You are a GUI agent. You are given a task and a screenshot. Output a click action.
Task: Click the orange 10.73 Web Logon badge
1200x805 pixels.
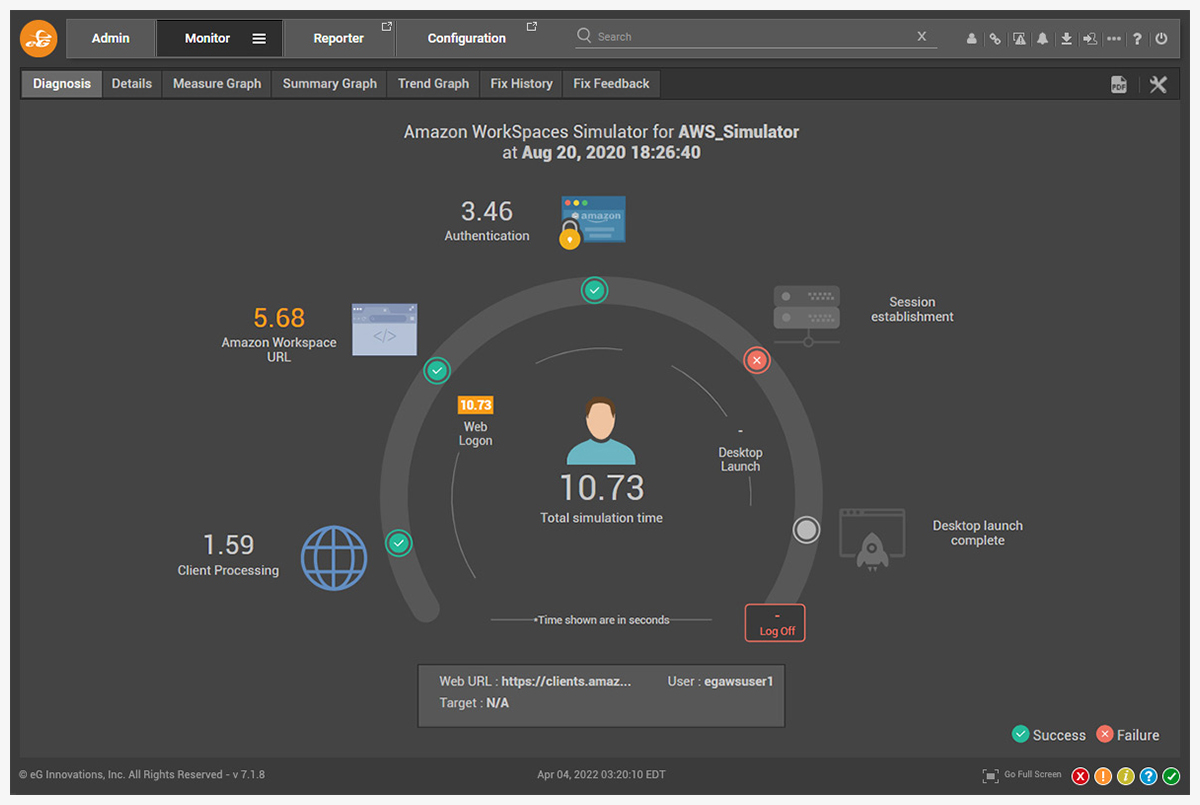[x=476, y=405]
